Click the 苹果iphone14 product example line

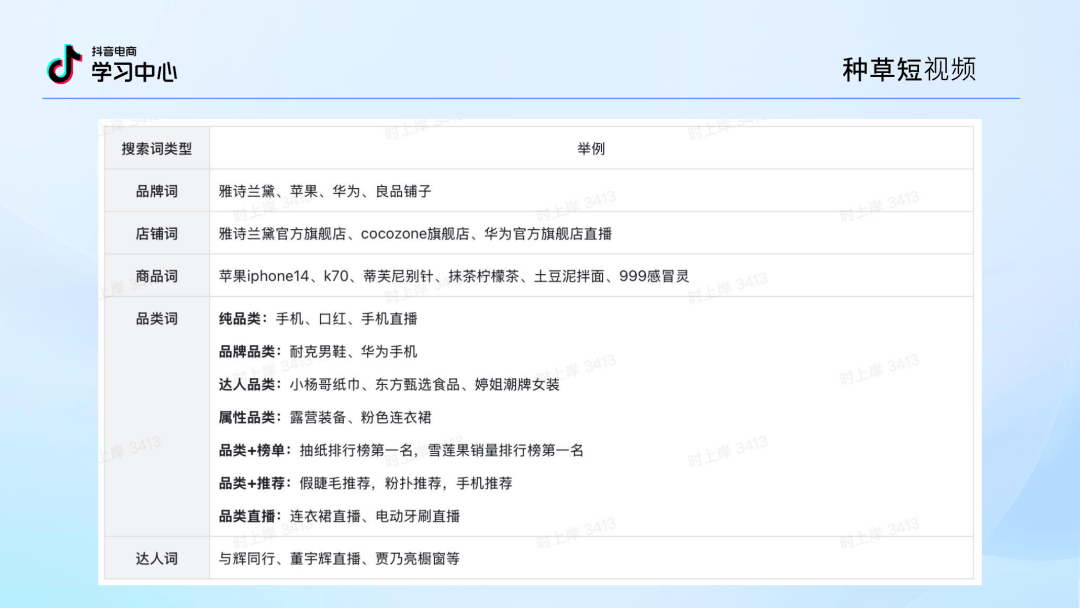(x=454, y=276)
